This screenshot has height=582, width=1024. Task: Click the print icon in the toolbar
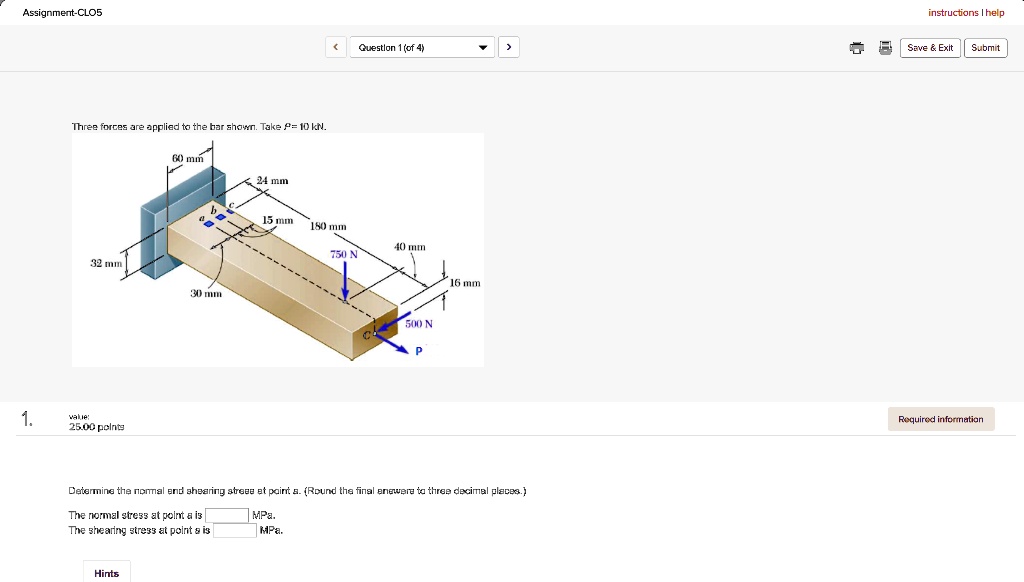(857, 47)
